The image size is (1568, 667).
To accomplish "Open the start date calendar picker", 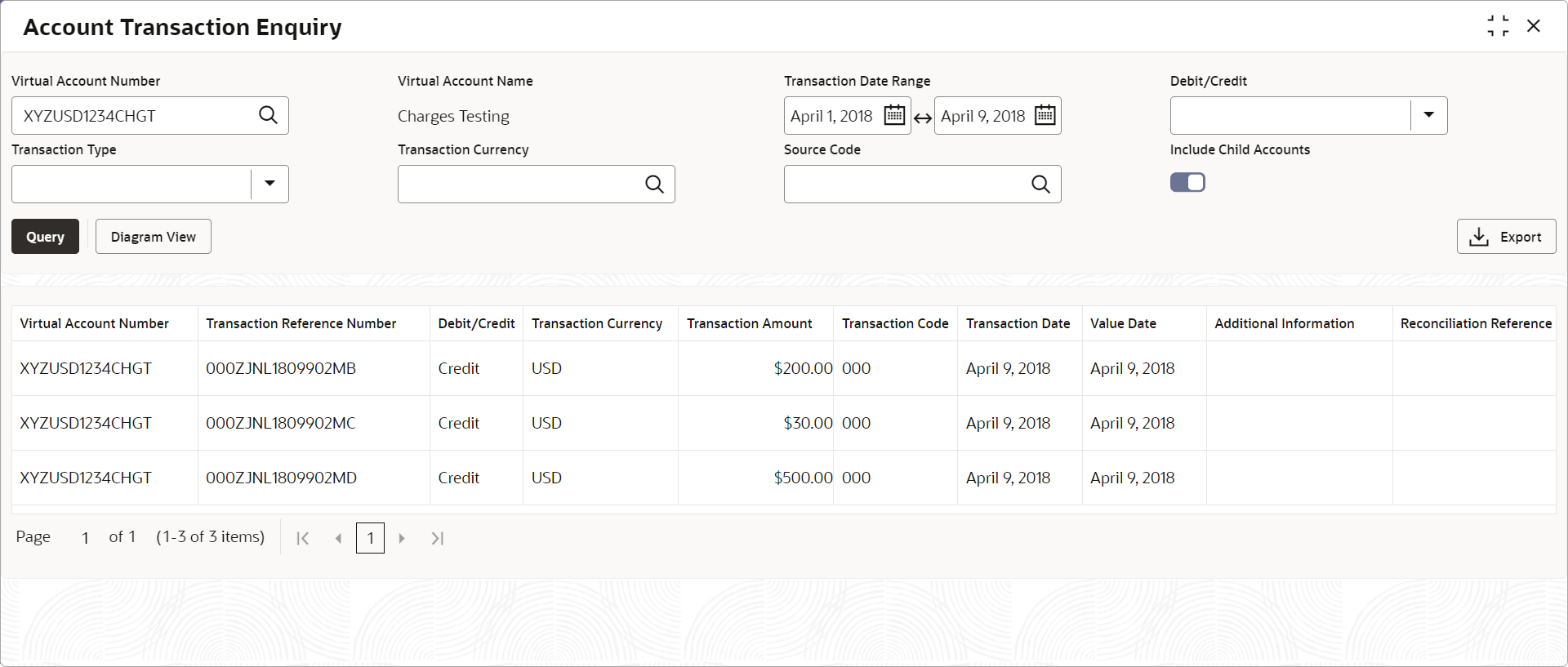I will pos(894,115).
